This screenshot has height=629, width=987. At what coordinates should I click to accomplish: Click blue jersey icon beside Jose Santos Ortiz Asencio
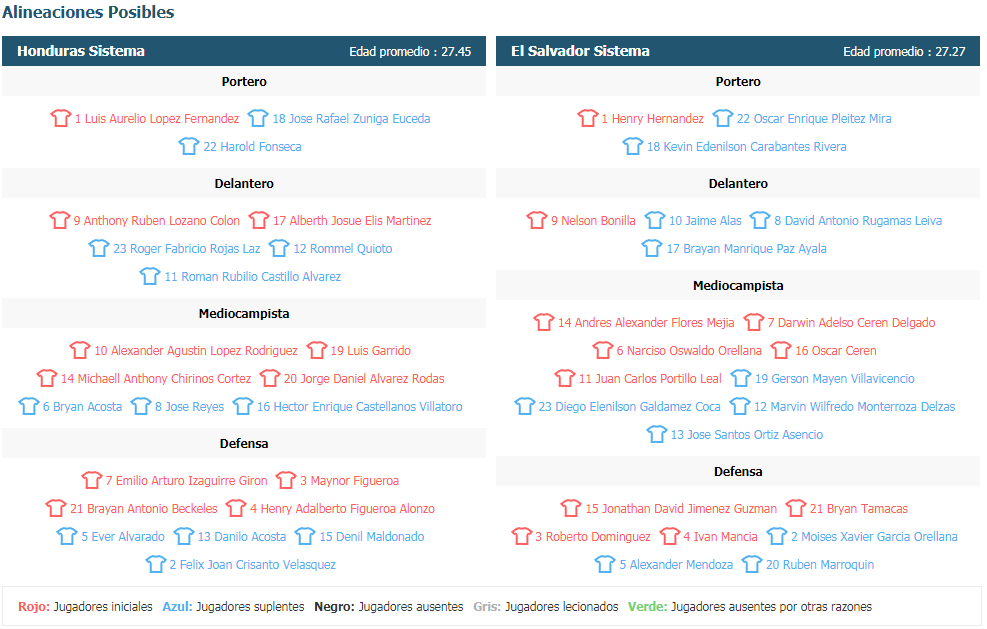[x=657, y=434]
